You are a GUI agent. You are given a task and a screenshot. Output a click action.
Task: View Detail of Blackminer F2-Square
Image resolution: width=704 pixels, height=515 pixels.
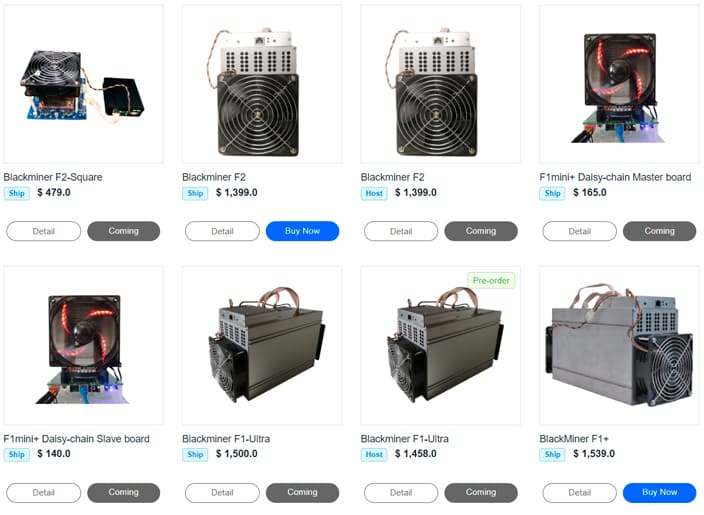(44, 231)
